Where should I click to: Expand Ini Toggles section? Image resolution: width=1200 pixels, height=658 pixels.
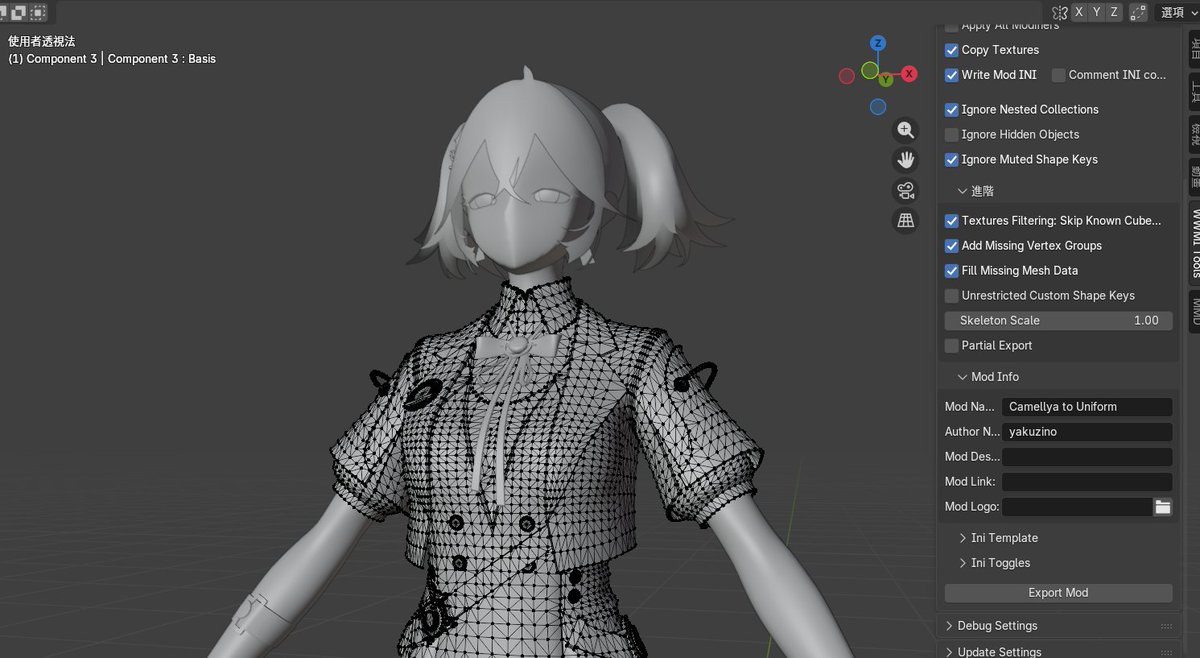coord(994,563)
